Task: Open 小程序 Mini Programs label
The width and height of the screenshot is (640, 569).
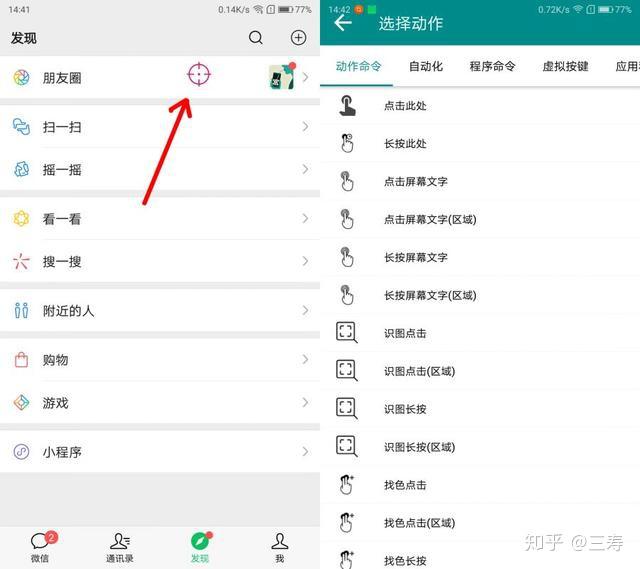Action: [62, 452]
